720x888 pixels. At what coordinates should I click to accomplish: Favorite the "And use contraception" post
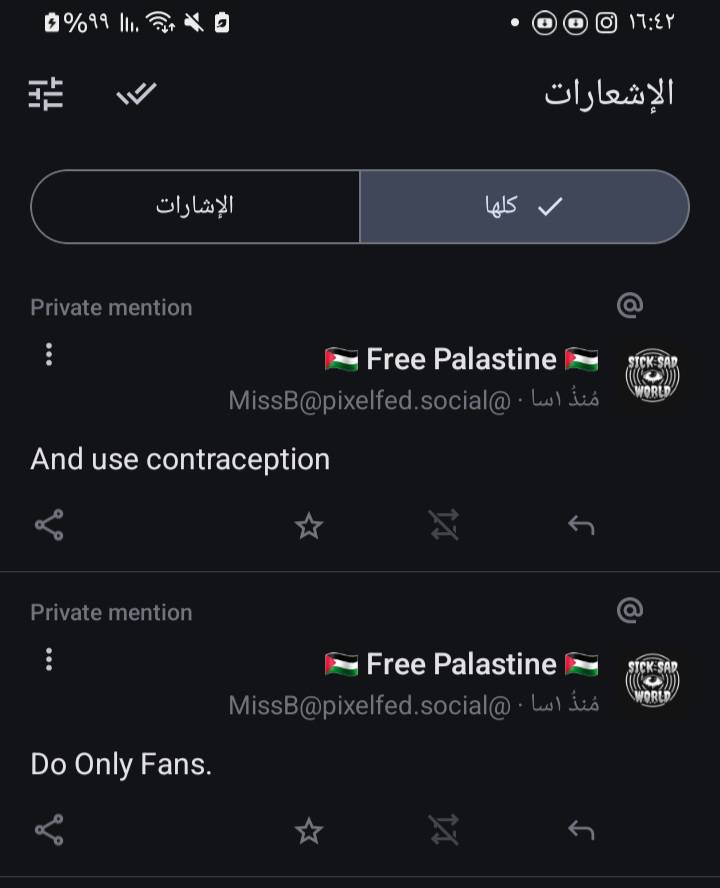coord(309,526)
